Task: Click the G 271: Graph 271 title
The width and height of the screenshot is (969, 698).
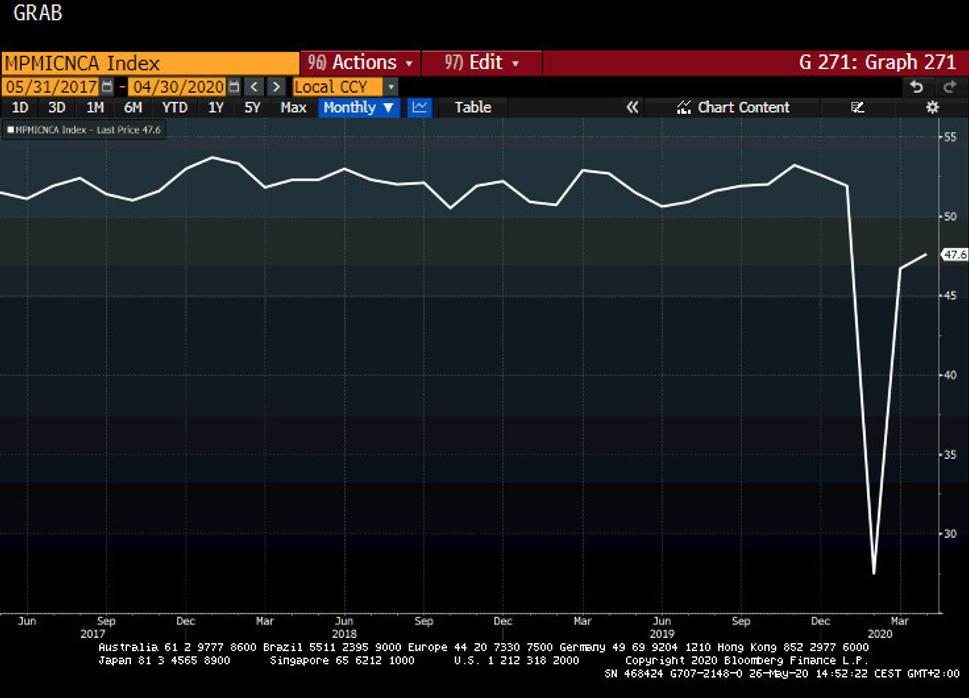Action: [x=877, y=62]
